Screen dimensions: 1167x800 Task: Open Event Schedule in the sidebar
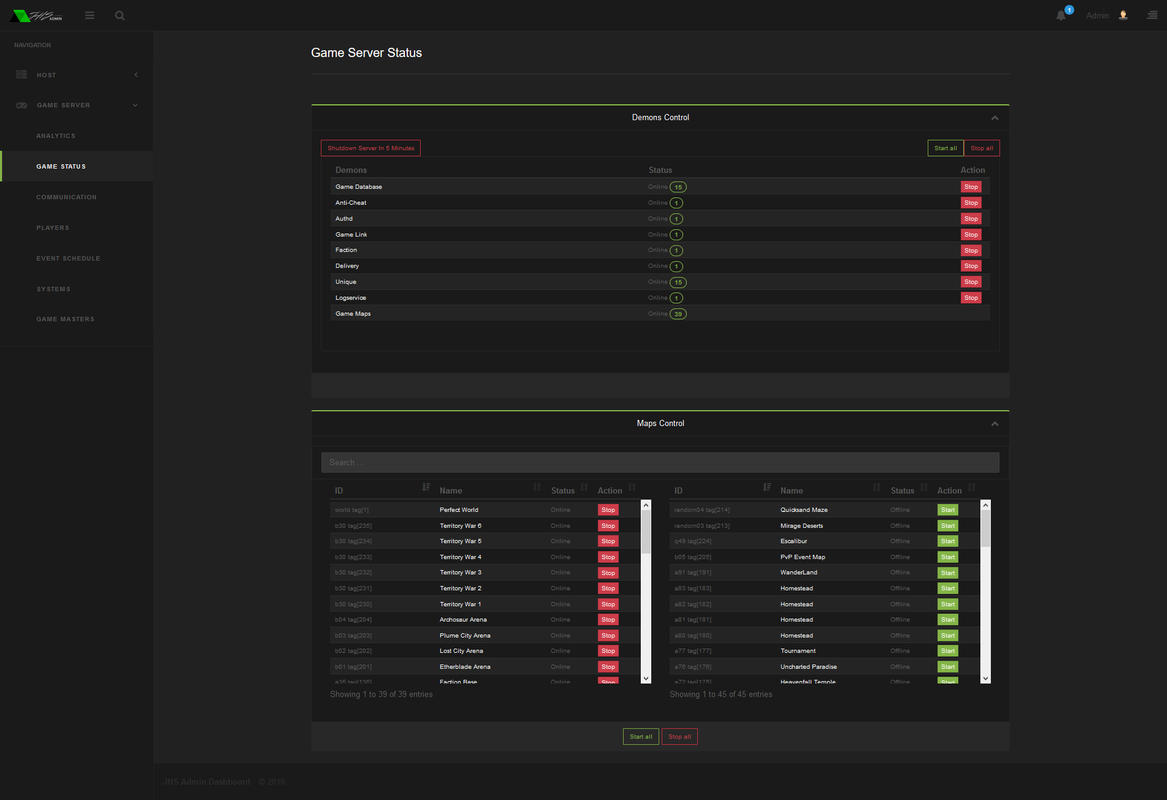68,258
